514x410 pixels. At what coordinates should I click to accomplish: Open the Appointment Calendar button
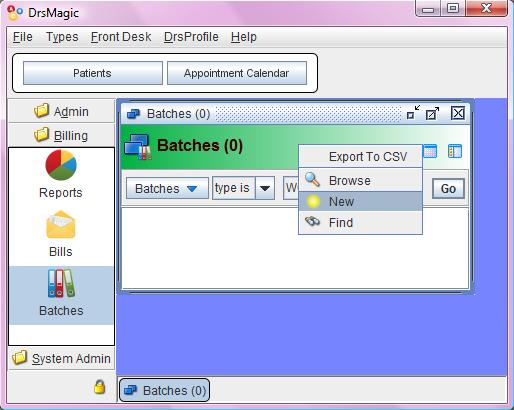pos(237,73)
